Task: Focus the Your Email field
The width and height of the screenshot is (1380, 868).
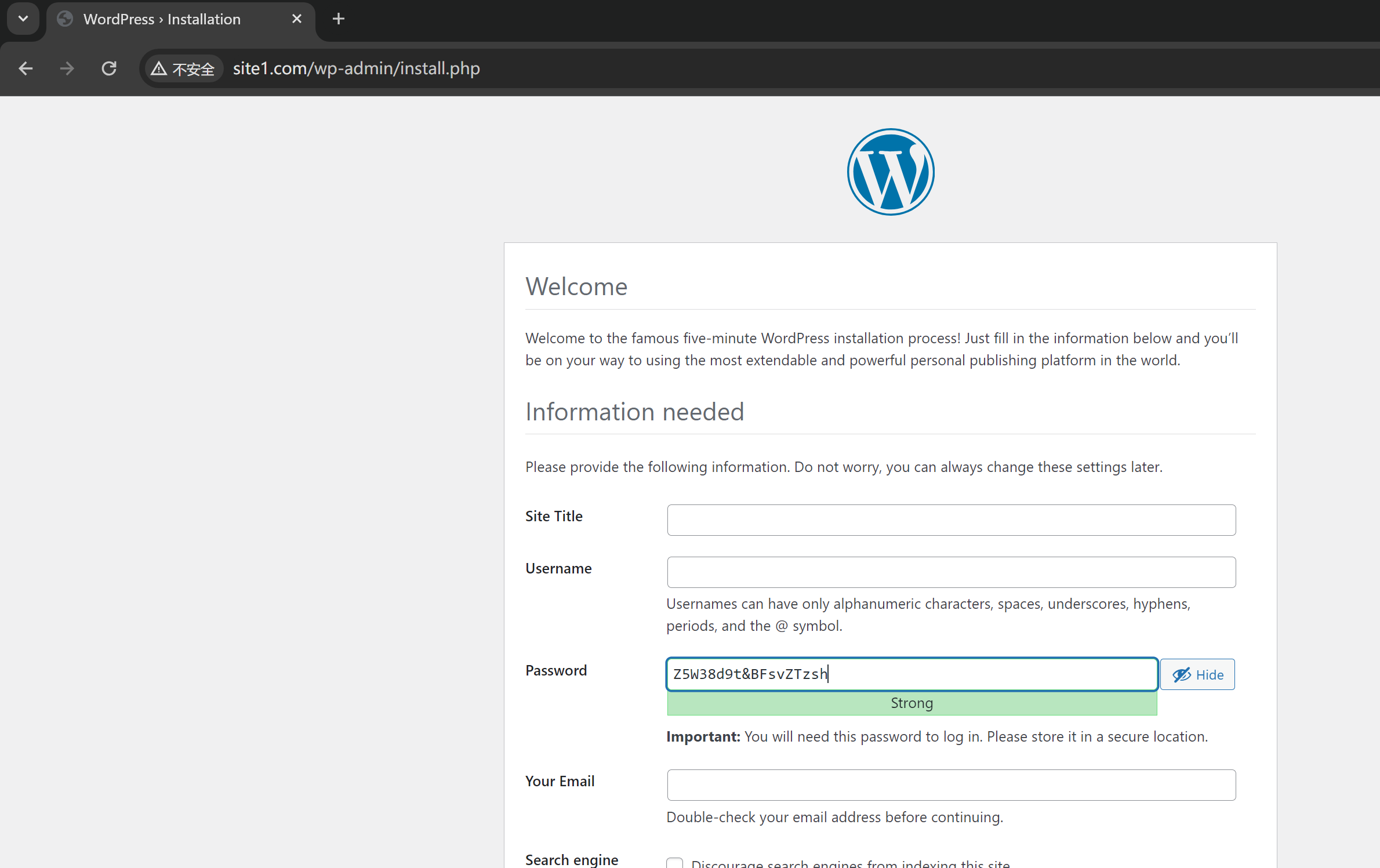Action: coord(951,785)
